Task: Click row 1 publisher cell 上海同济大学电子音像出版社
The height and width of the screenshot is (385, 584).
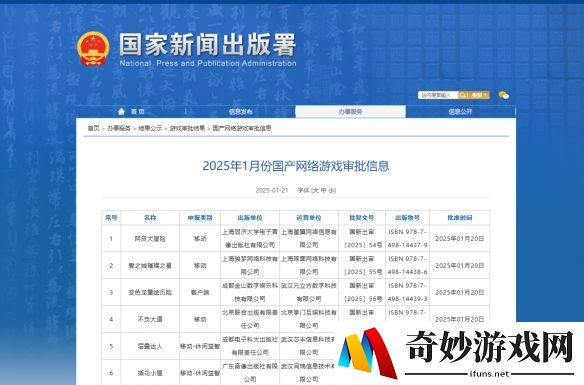Action: click(x=250, y=238)
